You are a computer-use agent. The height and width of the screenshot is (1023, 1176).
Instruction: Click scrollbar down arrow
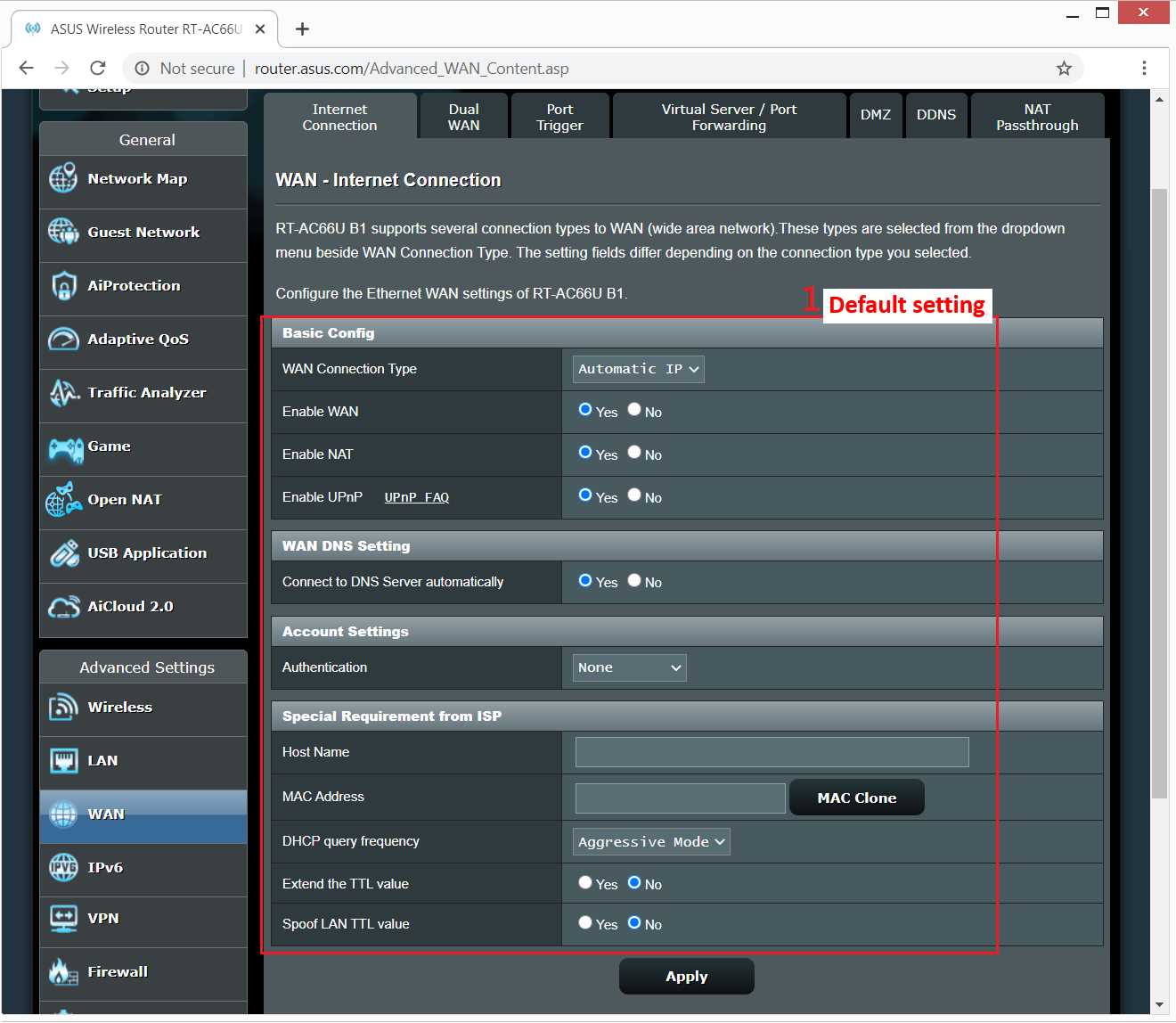pos(1159,1005)
